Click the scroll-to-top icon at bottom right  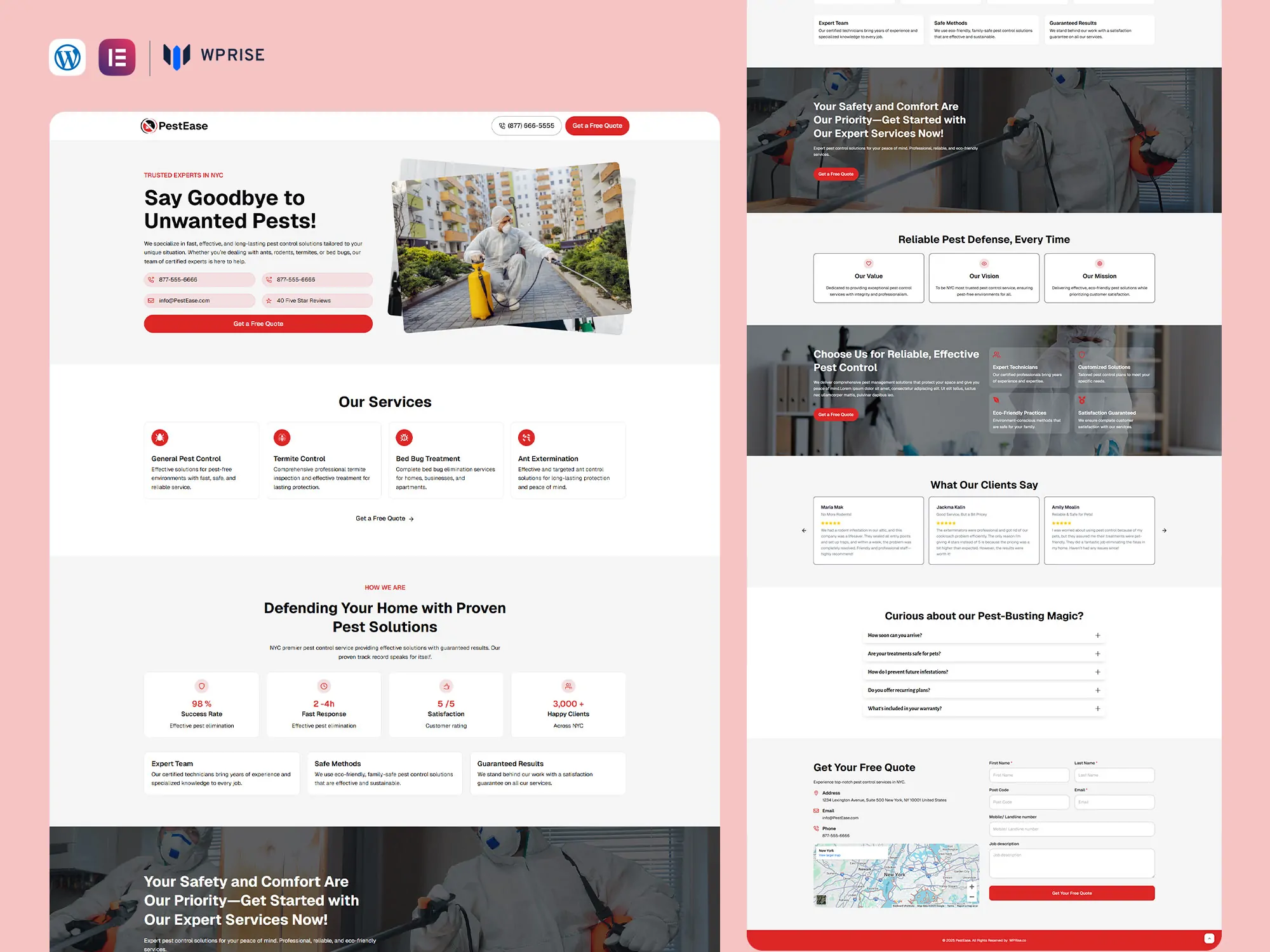pyautogui.click(x=1210, y=937)
